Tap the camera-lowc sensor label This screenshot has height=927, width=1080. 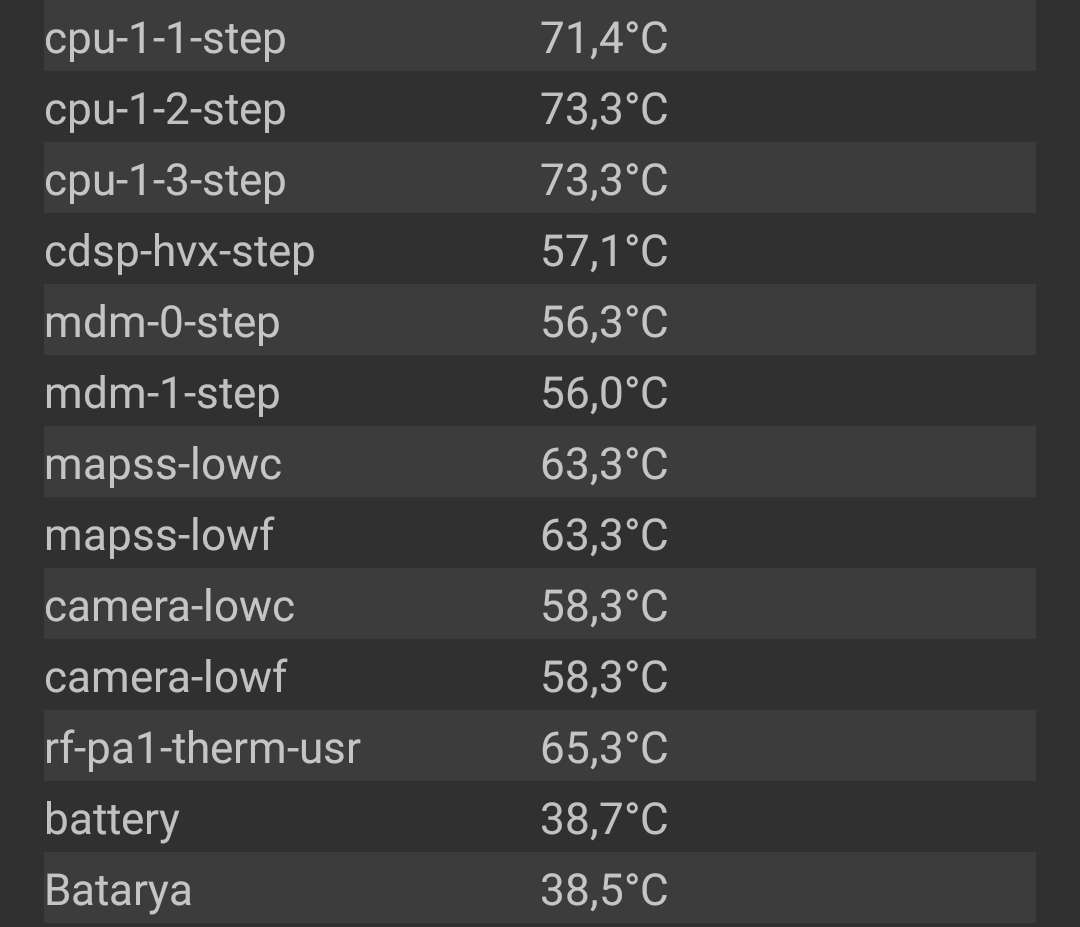coord(170,607)
